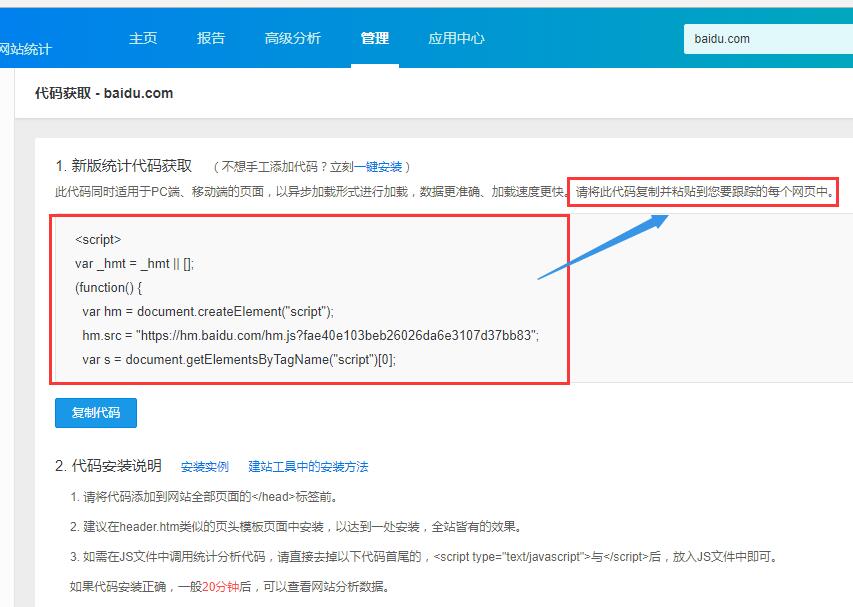Click the red 20分钟 text

pyautogui.click(x=220, y=586)
